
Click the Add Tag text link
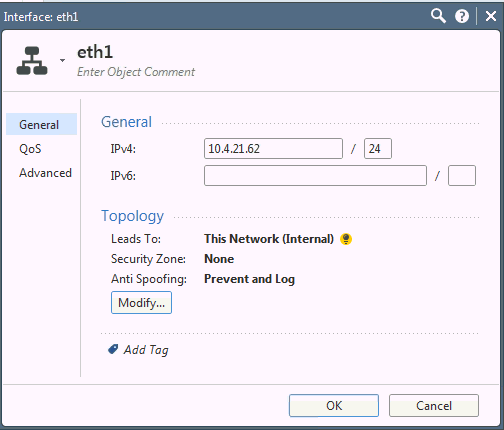[146, 350]
